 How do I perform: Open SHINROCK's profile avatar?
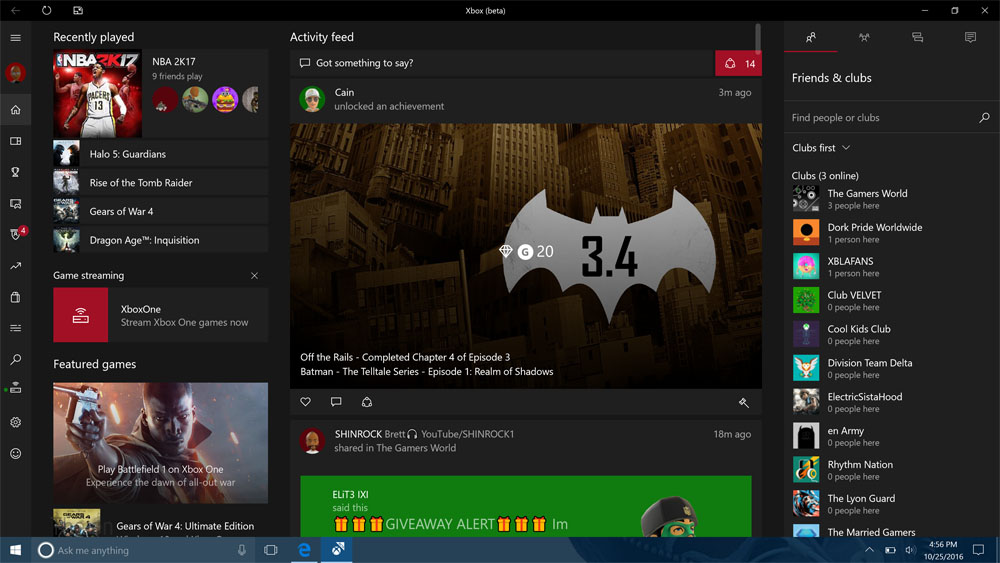coord(312,441)
